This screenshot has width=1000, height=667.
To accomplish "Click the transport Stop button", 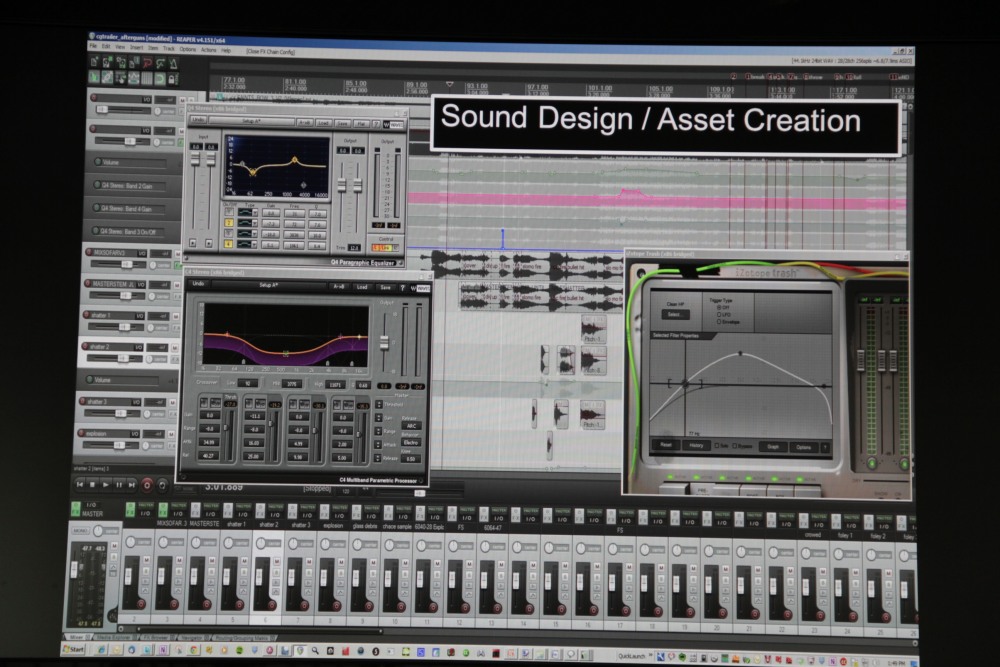I will [x=92, y=485].
